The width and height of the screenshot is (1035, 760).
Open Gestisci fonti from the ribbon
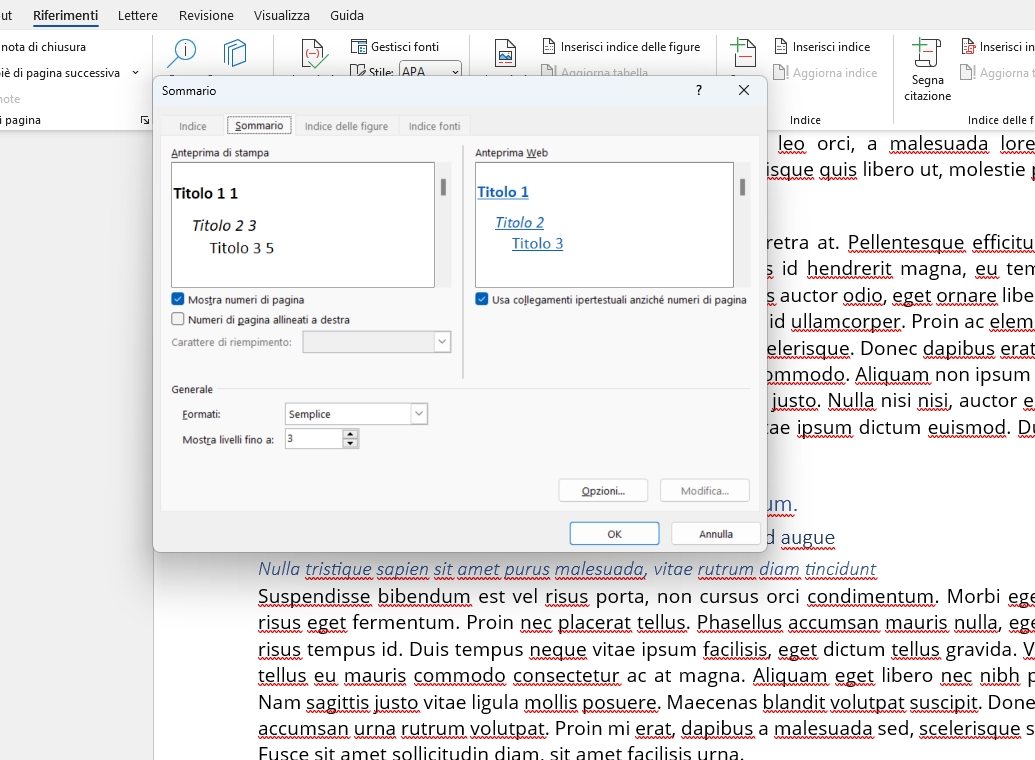[x=395, y=47]
